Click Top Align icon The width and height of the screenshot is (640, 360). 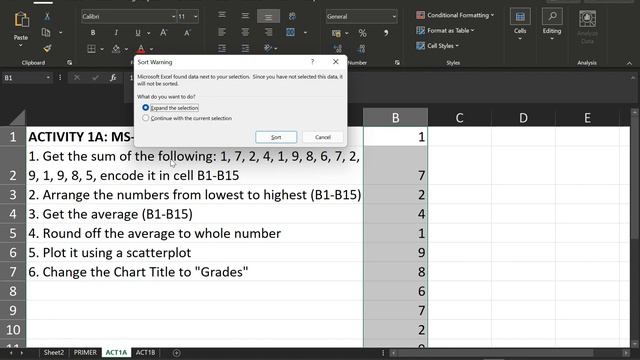[x=222, y=16]
